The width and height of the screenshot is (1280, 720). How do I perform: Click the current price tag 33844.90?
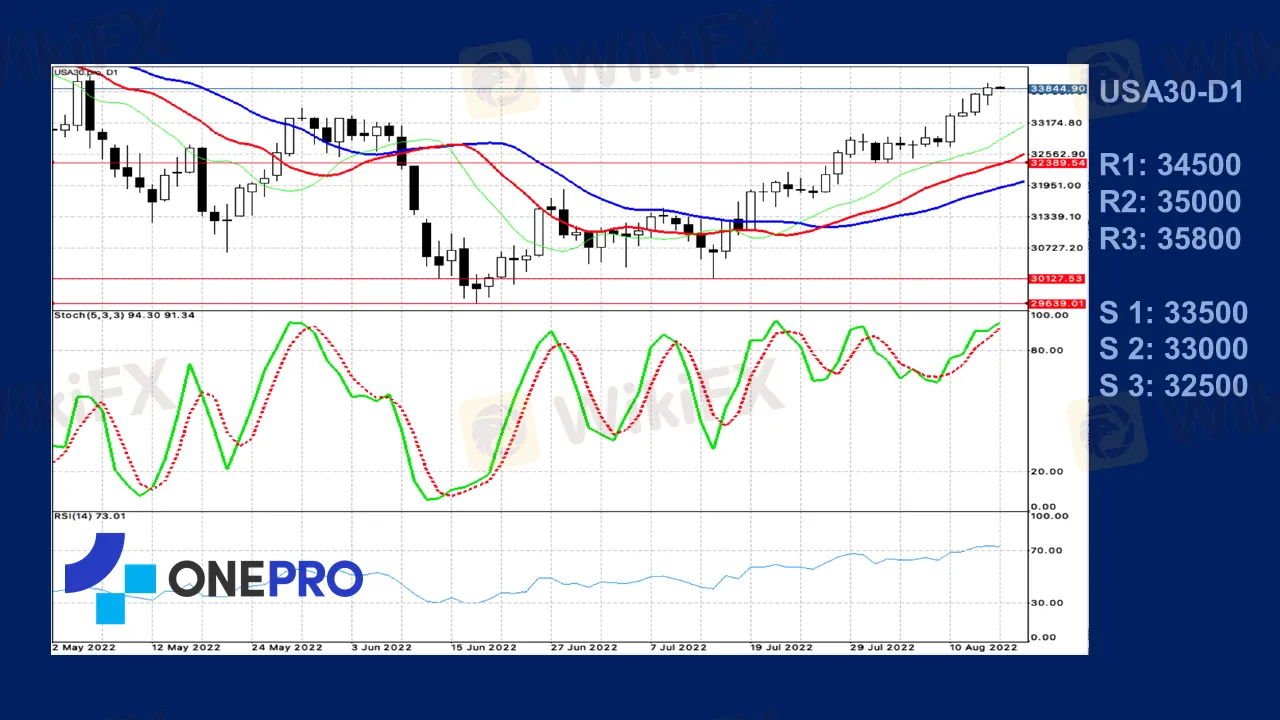pyautogui.click(x=1057, y=89)
